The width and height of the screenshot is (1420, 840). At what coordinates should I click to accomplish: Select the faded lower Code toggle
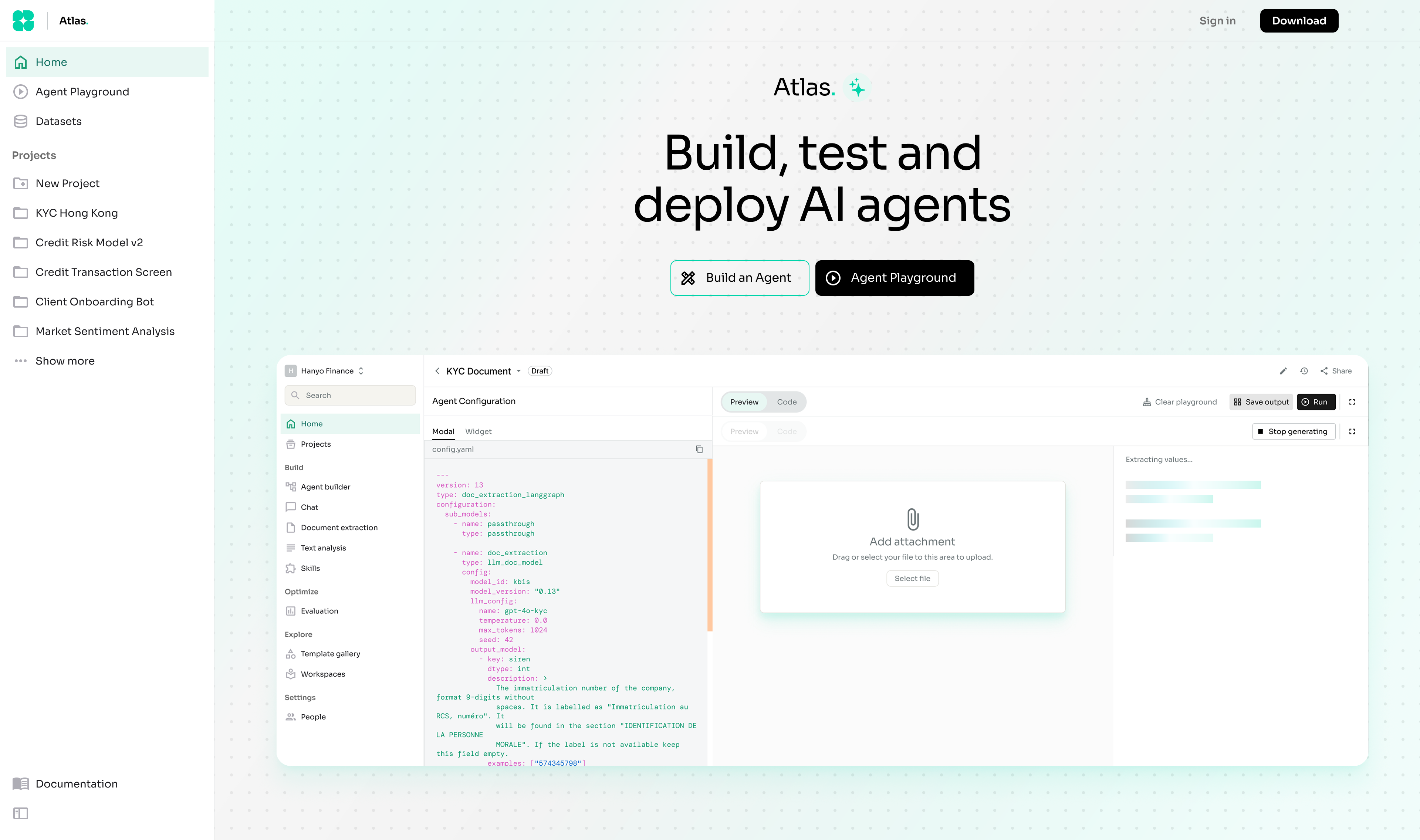pos(787,431)
